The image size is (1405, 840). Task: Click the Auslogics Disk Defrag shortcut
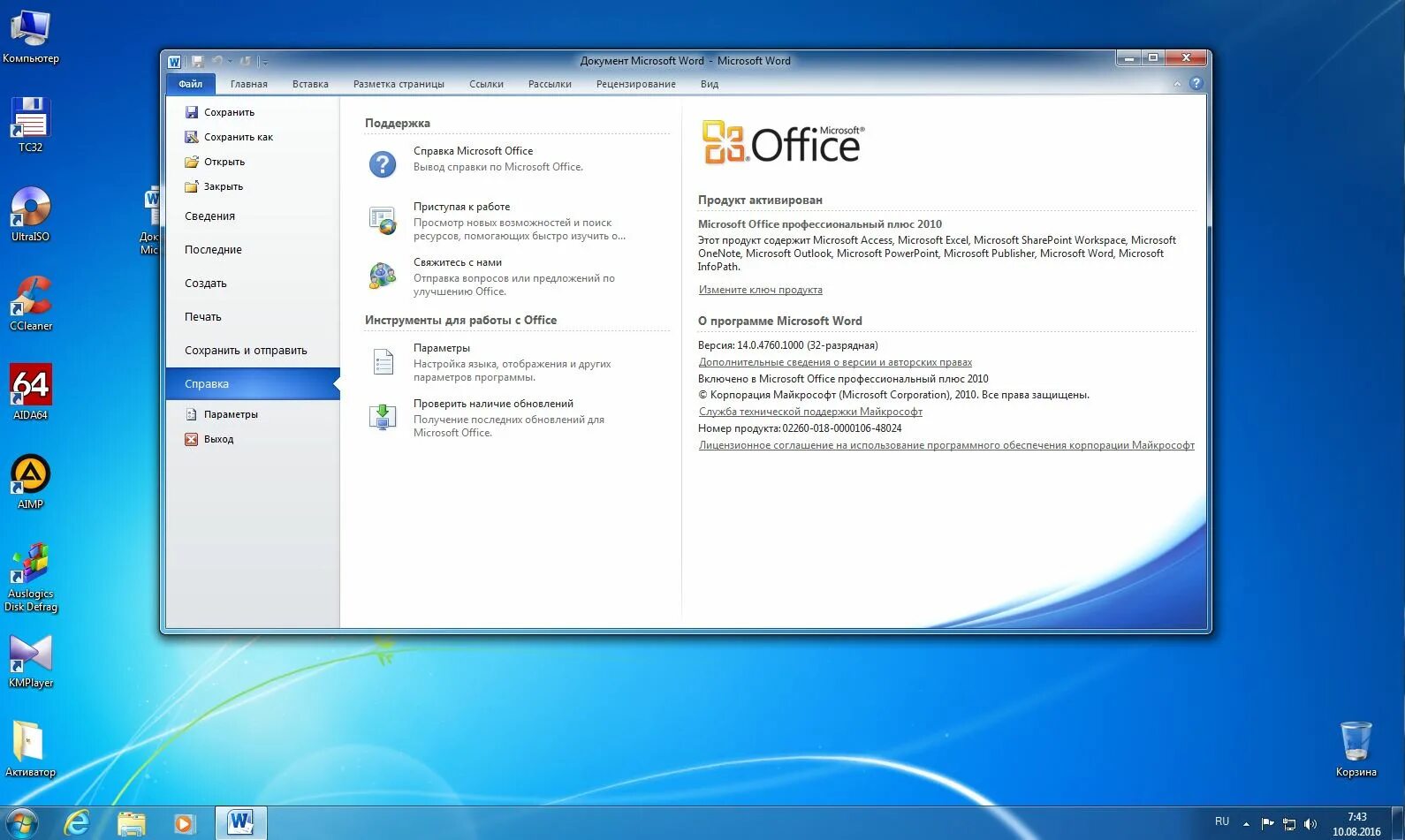31,578
